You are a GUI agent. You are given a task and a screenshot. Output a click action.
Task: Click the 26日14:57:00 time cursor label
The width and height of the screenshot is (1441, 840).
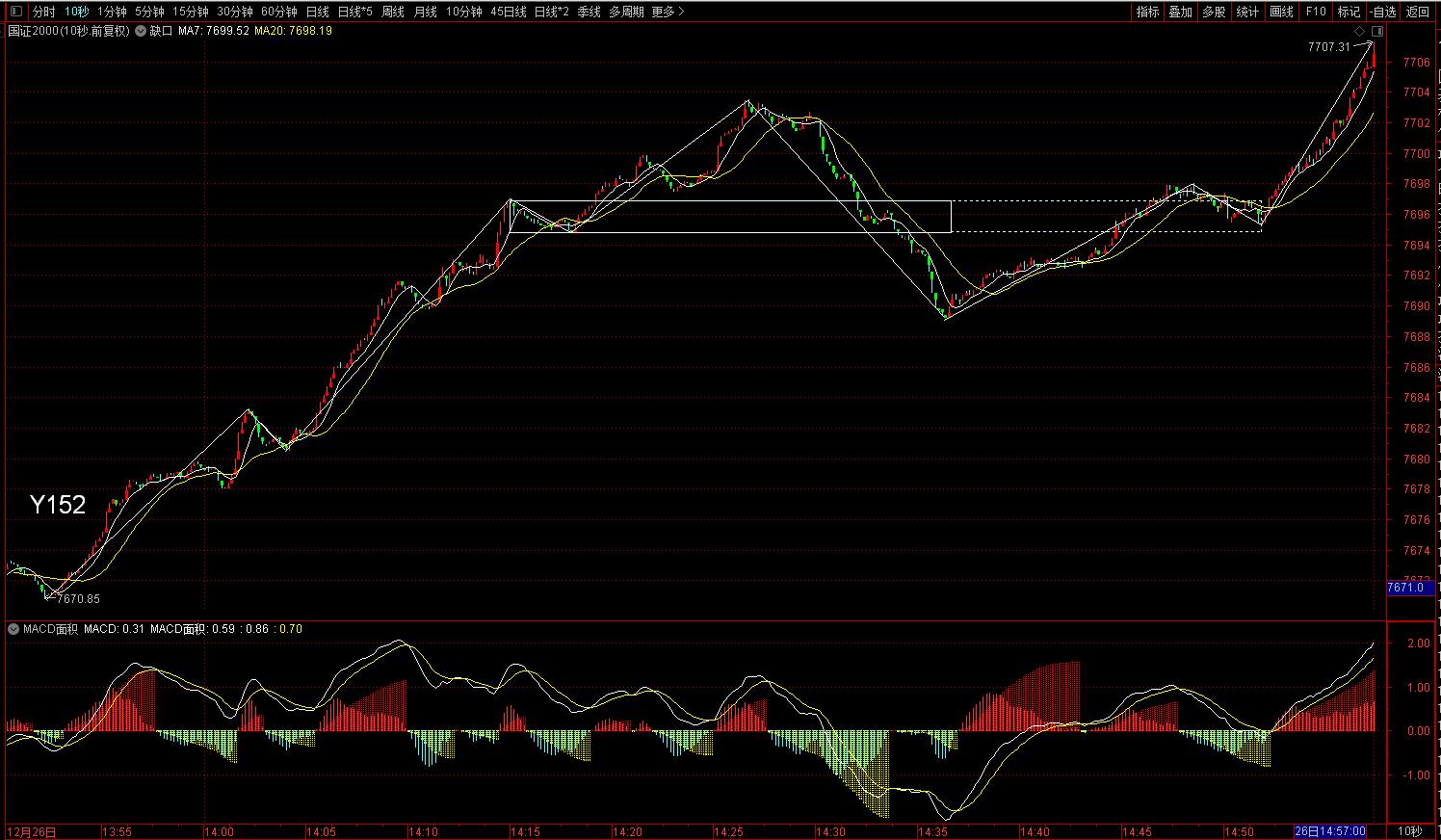click(x=1330, y=831)
